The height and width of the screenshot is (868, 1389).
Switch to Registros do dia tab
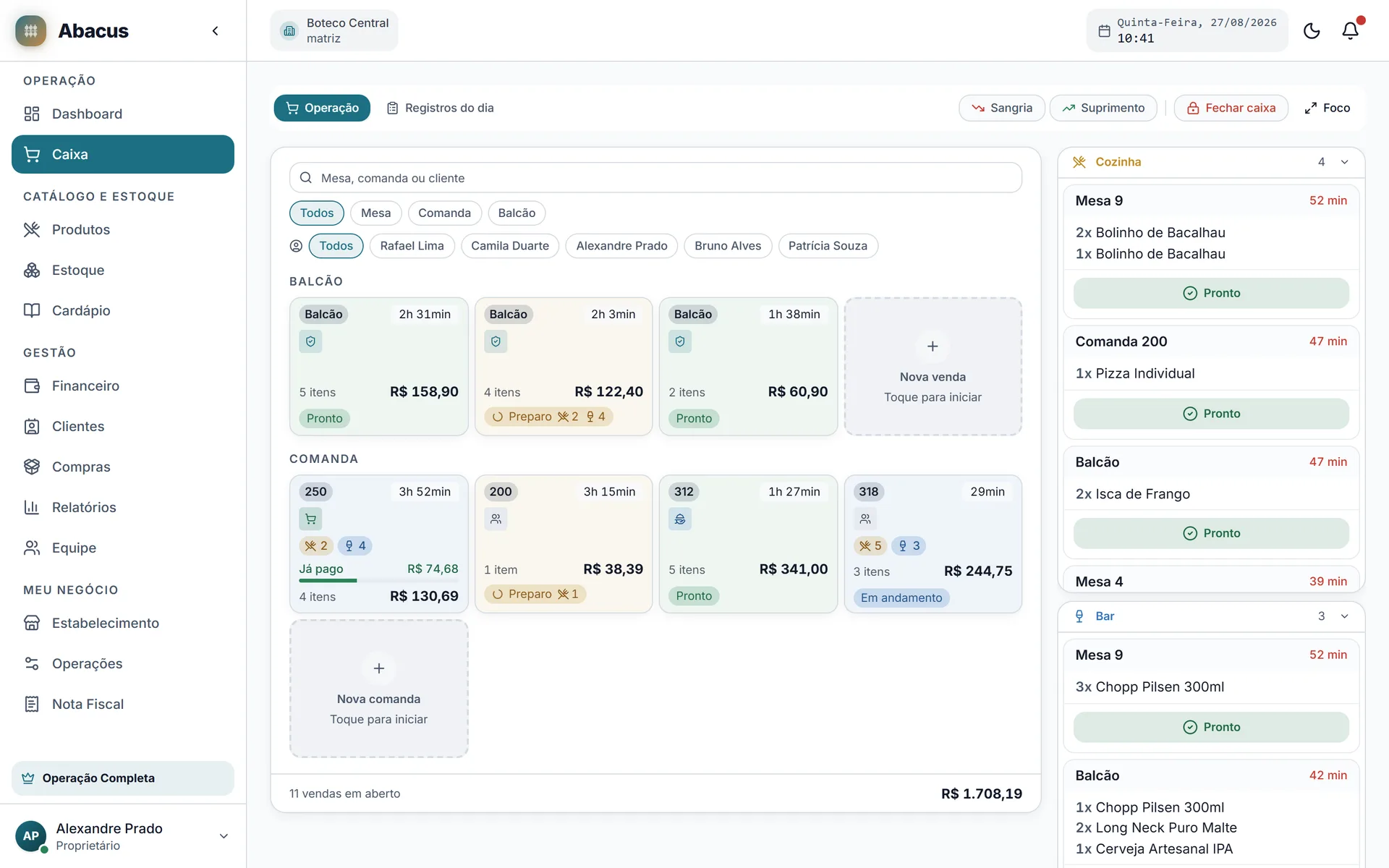coord(440,108)
